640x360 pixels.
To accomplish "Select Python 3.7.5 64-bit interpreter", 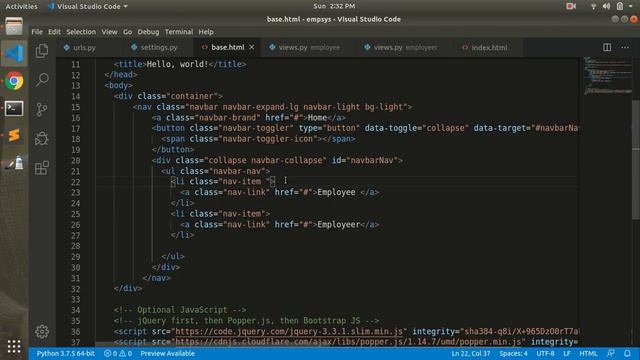I will coord(65,353).
